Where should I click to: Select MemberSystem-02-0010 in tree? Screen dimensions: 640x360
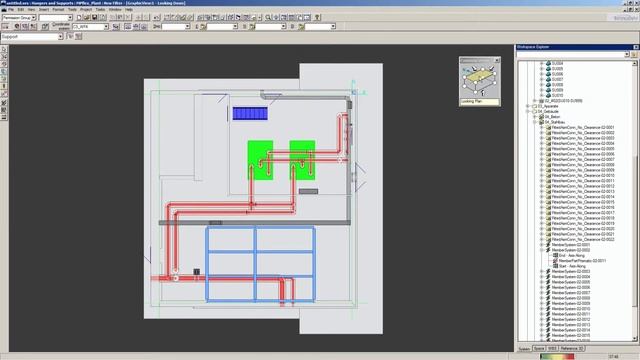[x=571, y=309]
